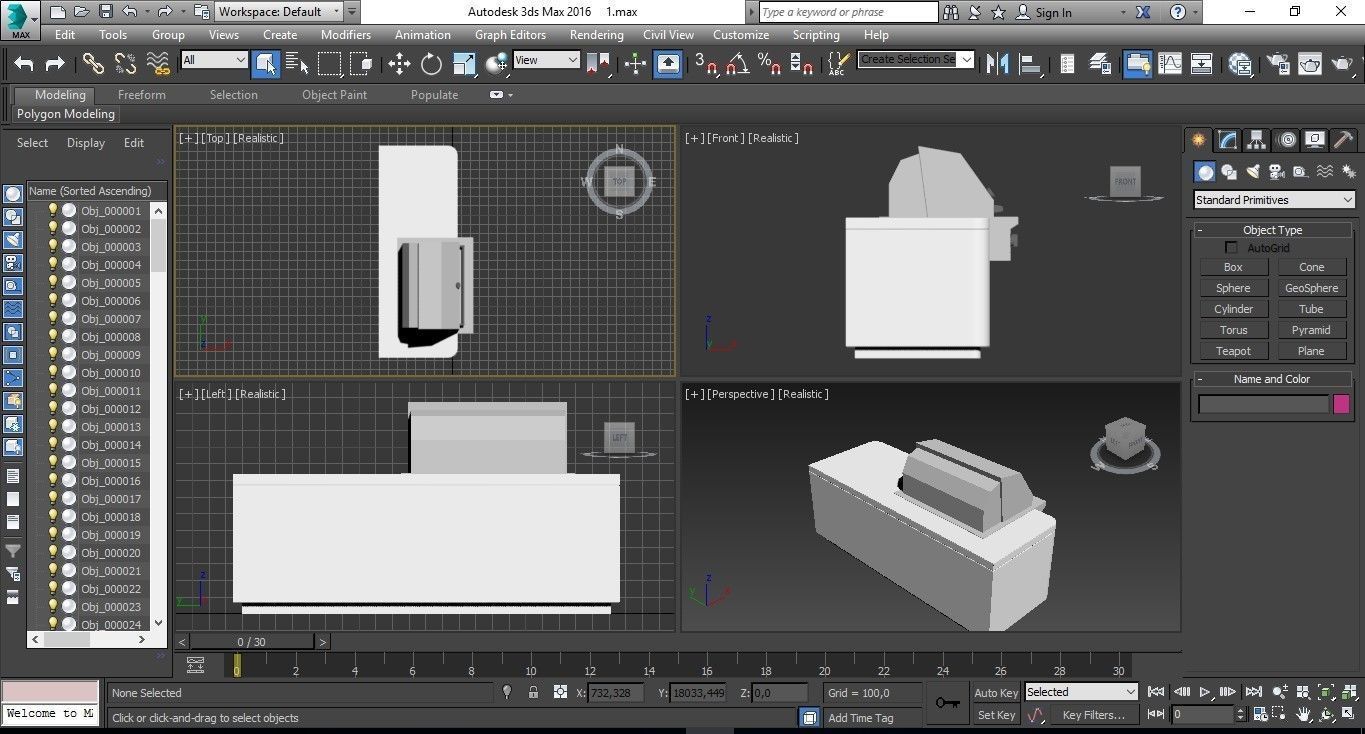
Task: Open reference coordinate View dropdown
Action: point(546,60)
